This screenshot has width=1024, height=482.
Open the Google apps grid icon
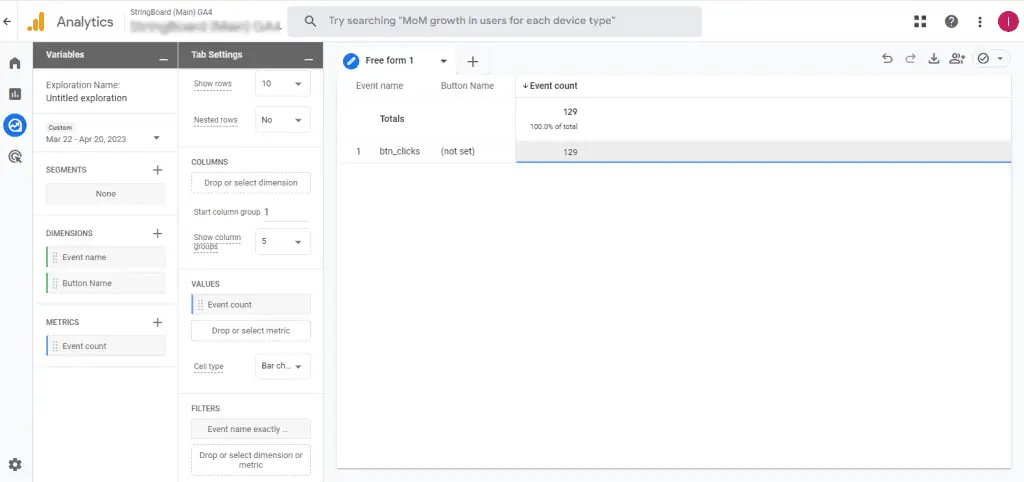point(920,22)
